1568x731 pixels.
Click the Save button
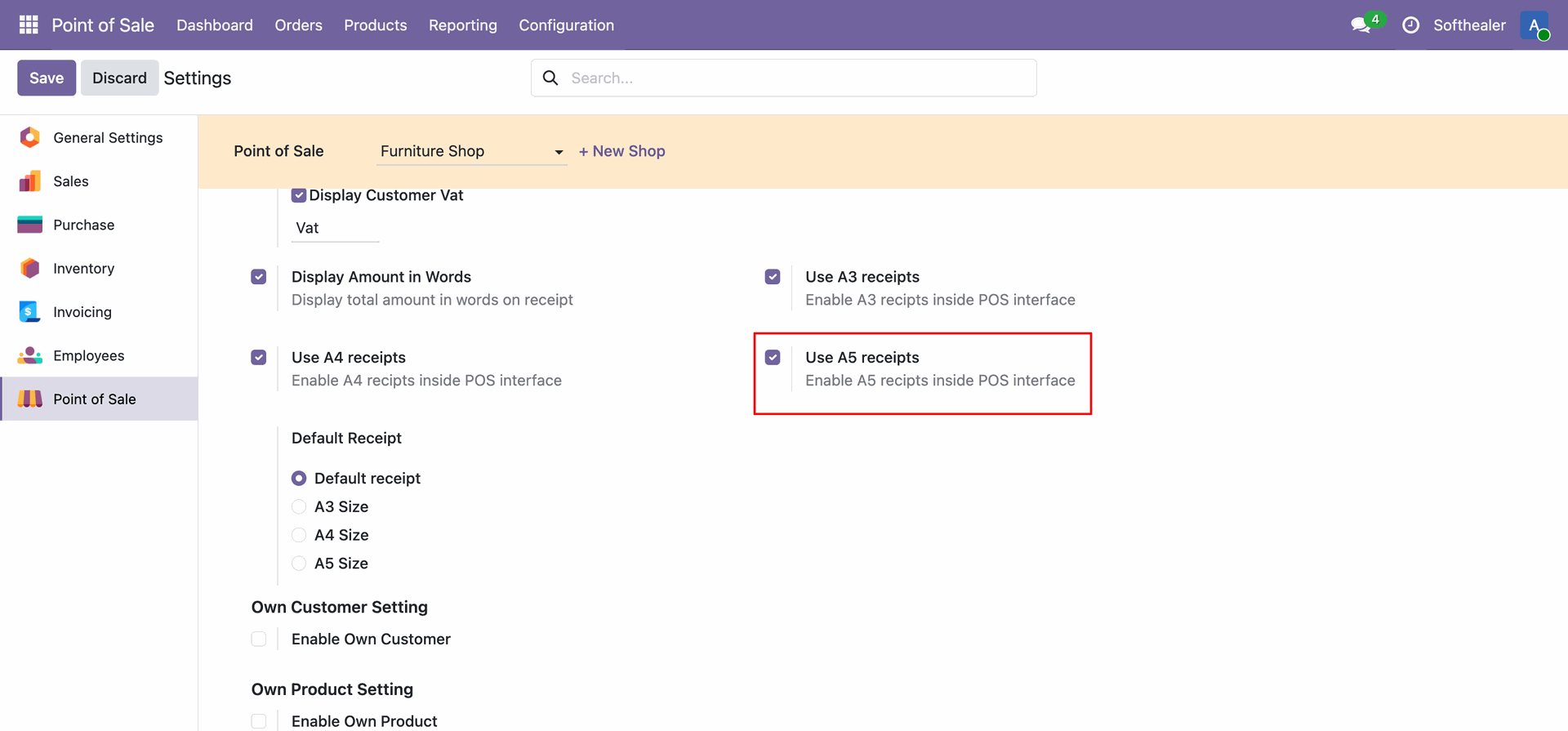(47, 78)
